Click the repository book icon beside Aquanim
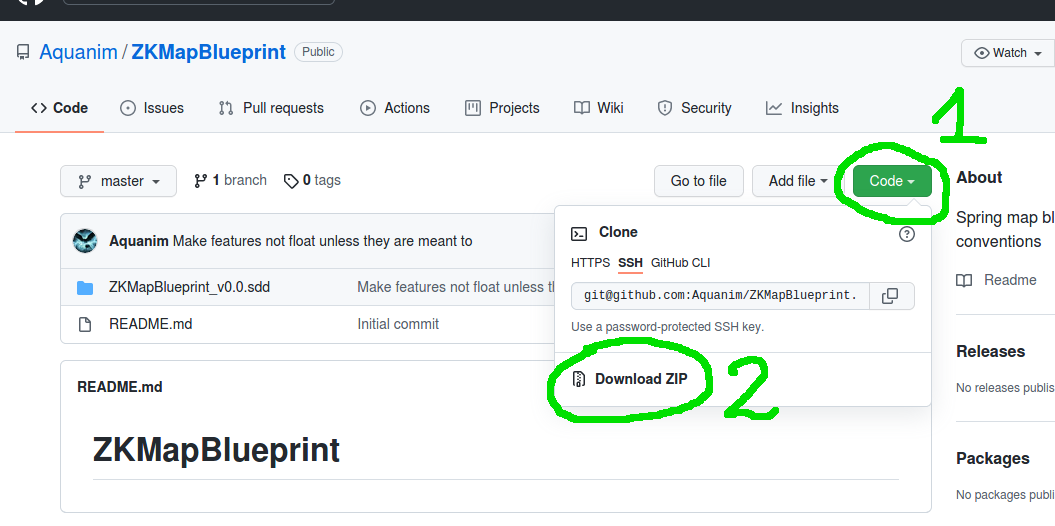 [x=24, y=52]
